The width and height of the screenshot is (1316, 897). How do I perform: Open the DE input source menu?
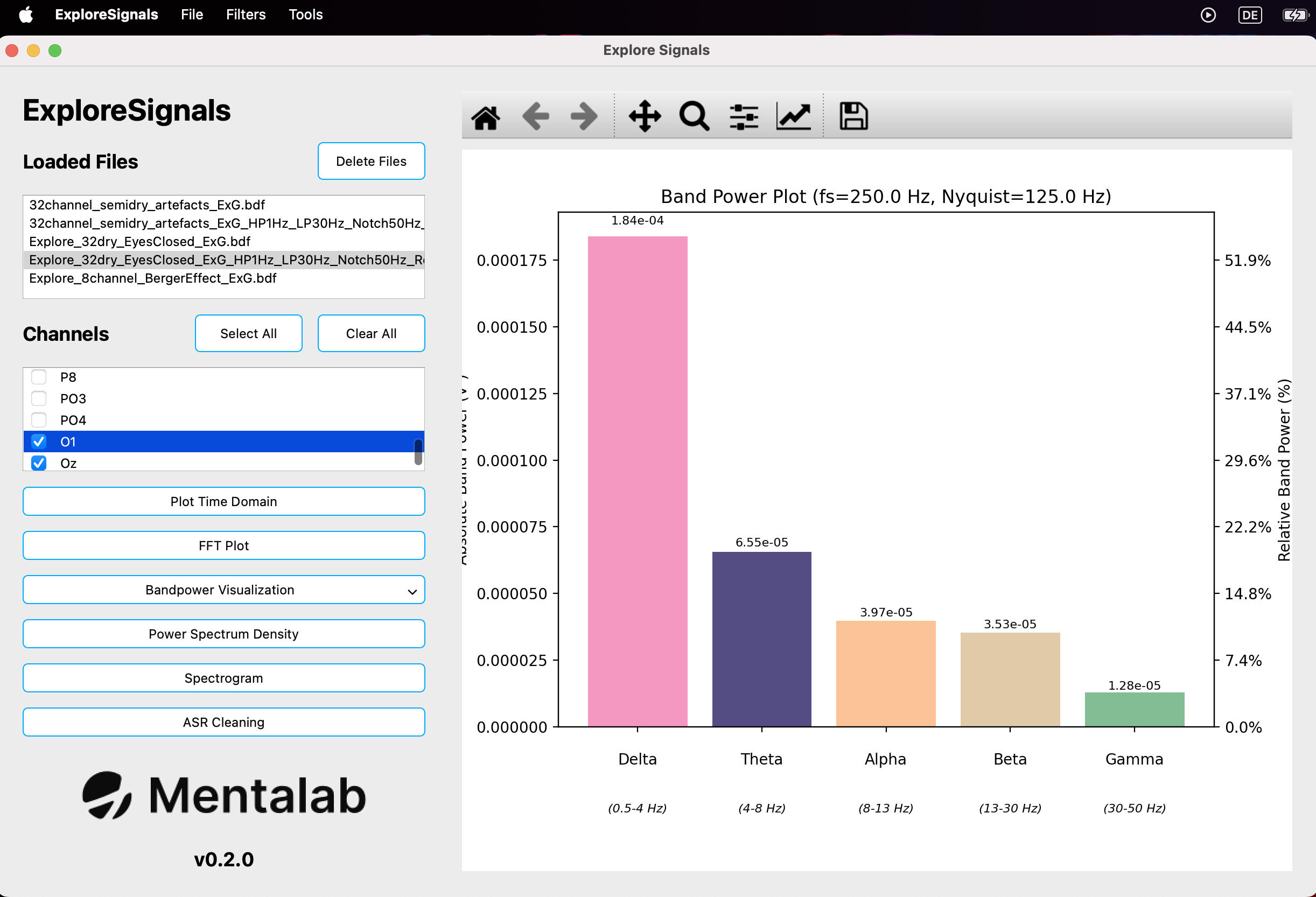(x=1250, y=15)
